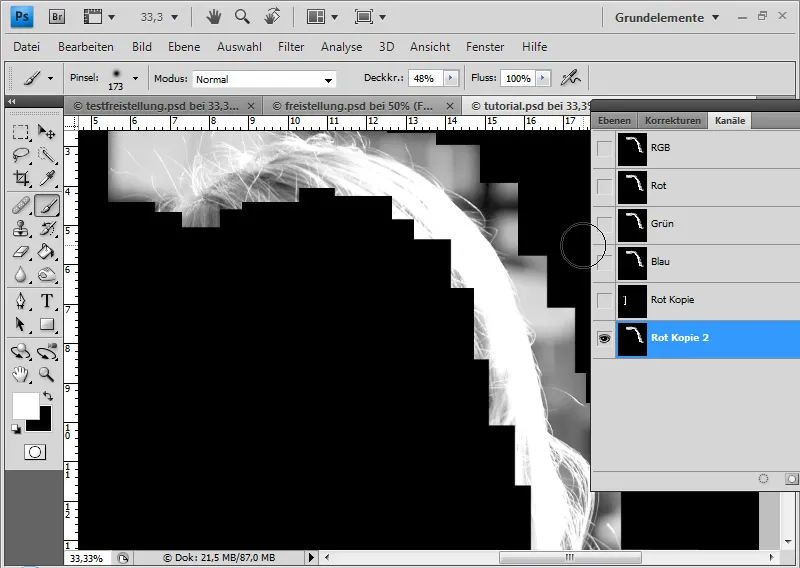Select the Type tool
The height and width of the screenshot is (568, 800).
(47, 301)
